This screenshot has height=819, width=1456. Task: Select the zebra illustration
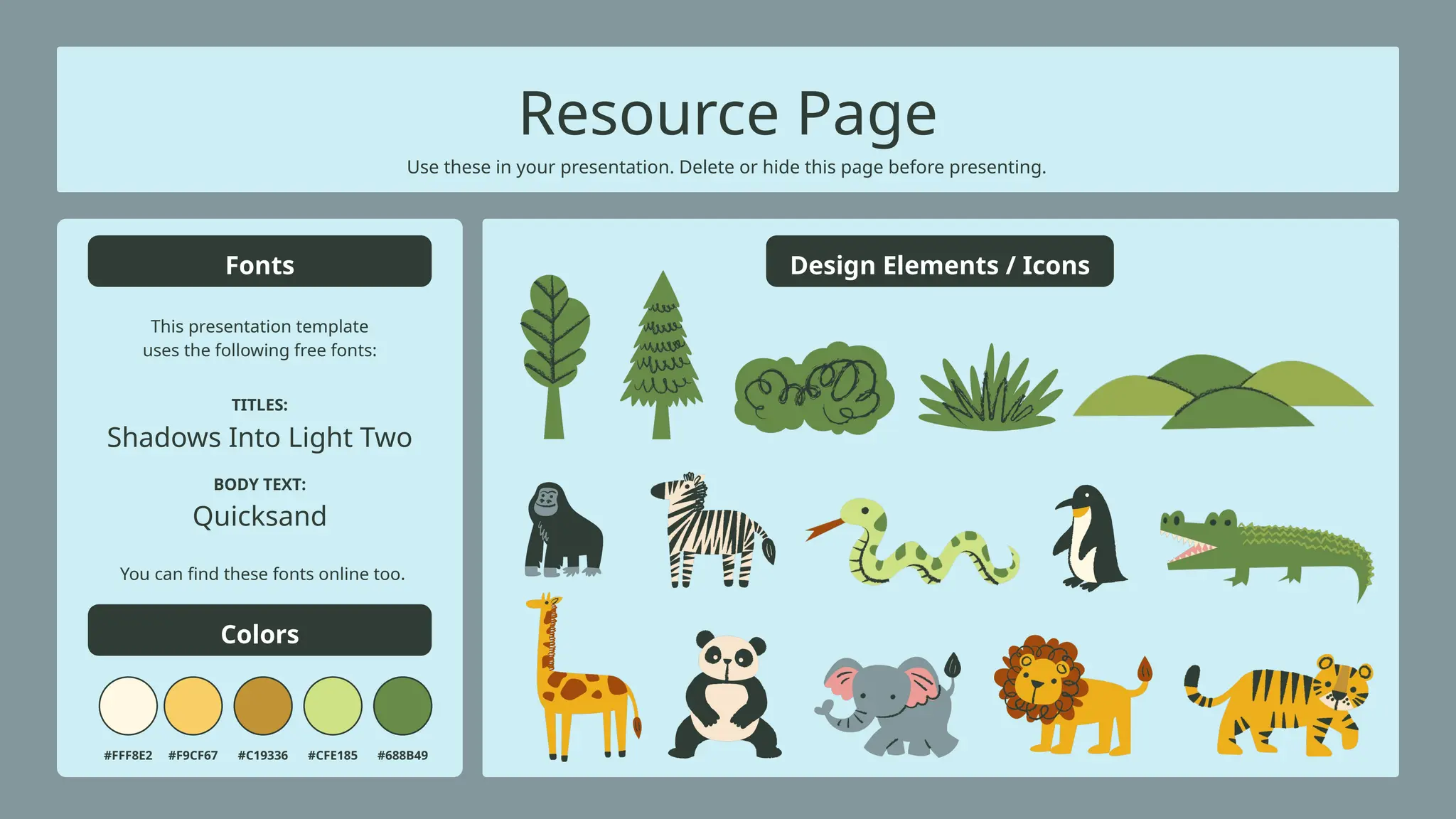713,530
